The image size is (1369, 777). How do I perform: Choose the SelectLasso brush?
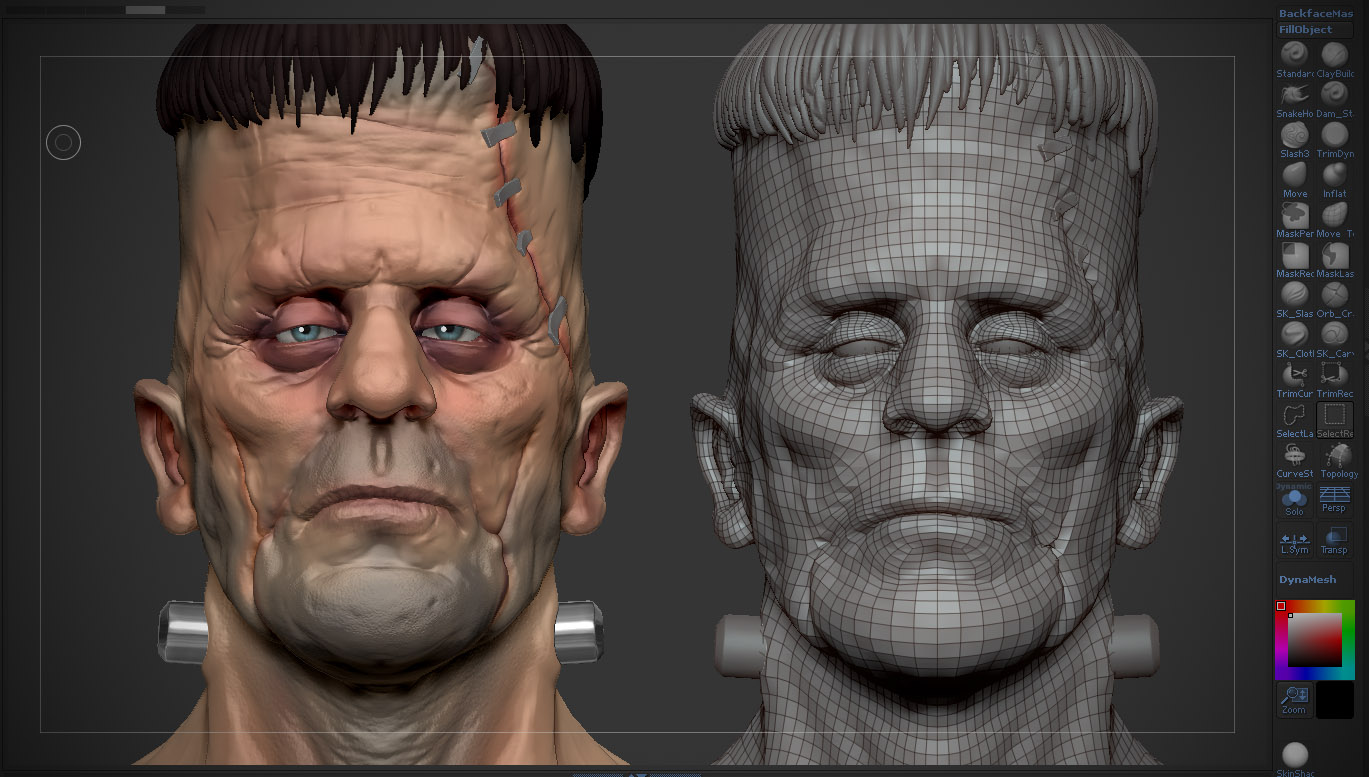click(1295, 420)
